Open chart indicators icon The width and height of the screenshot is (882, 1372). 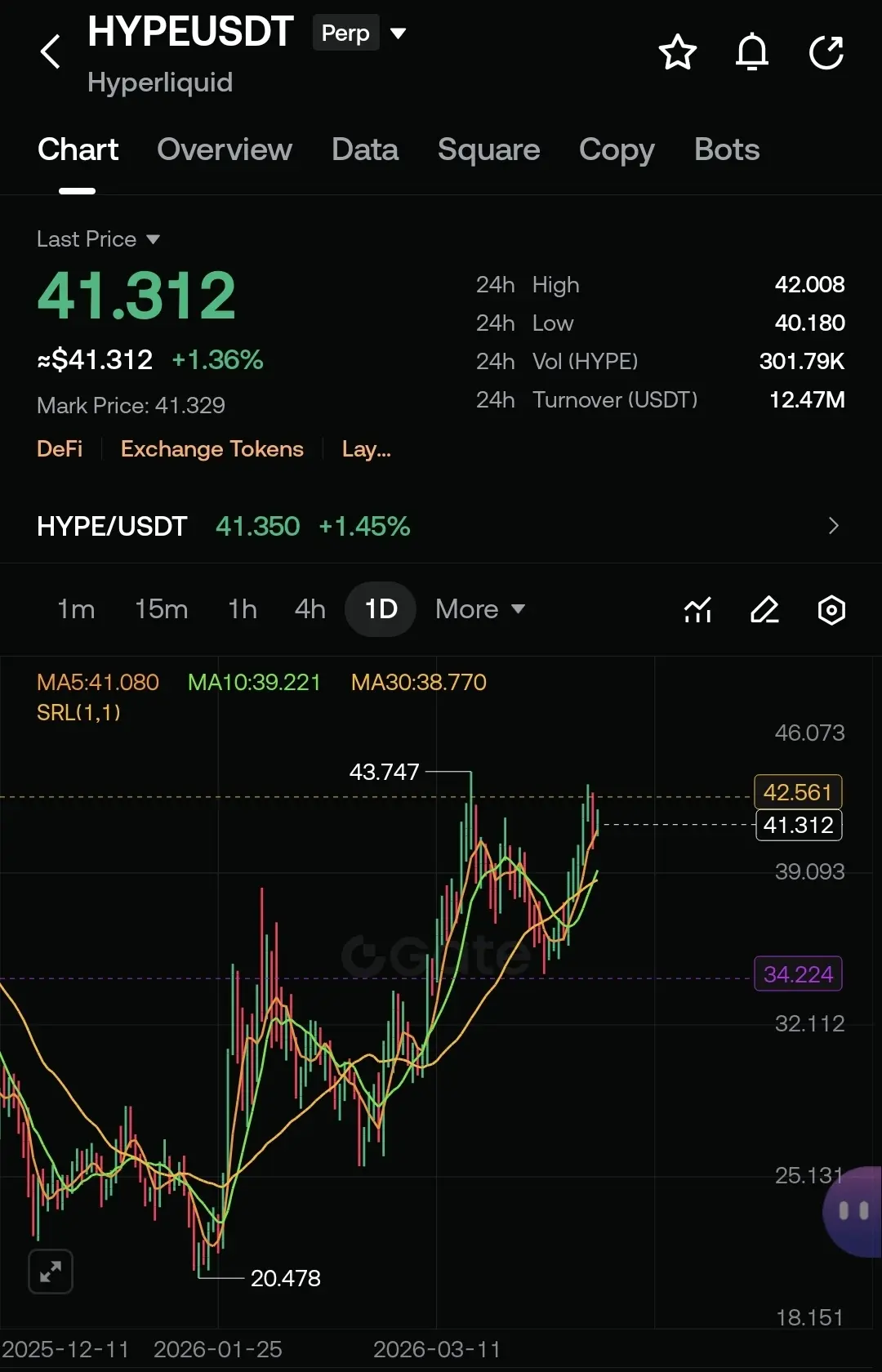point(697,609)
